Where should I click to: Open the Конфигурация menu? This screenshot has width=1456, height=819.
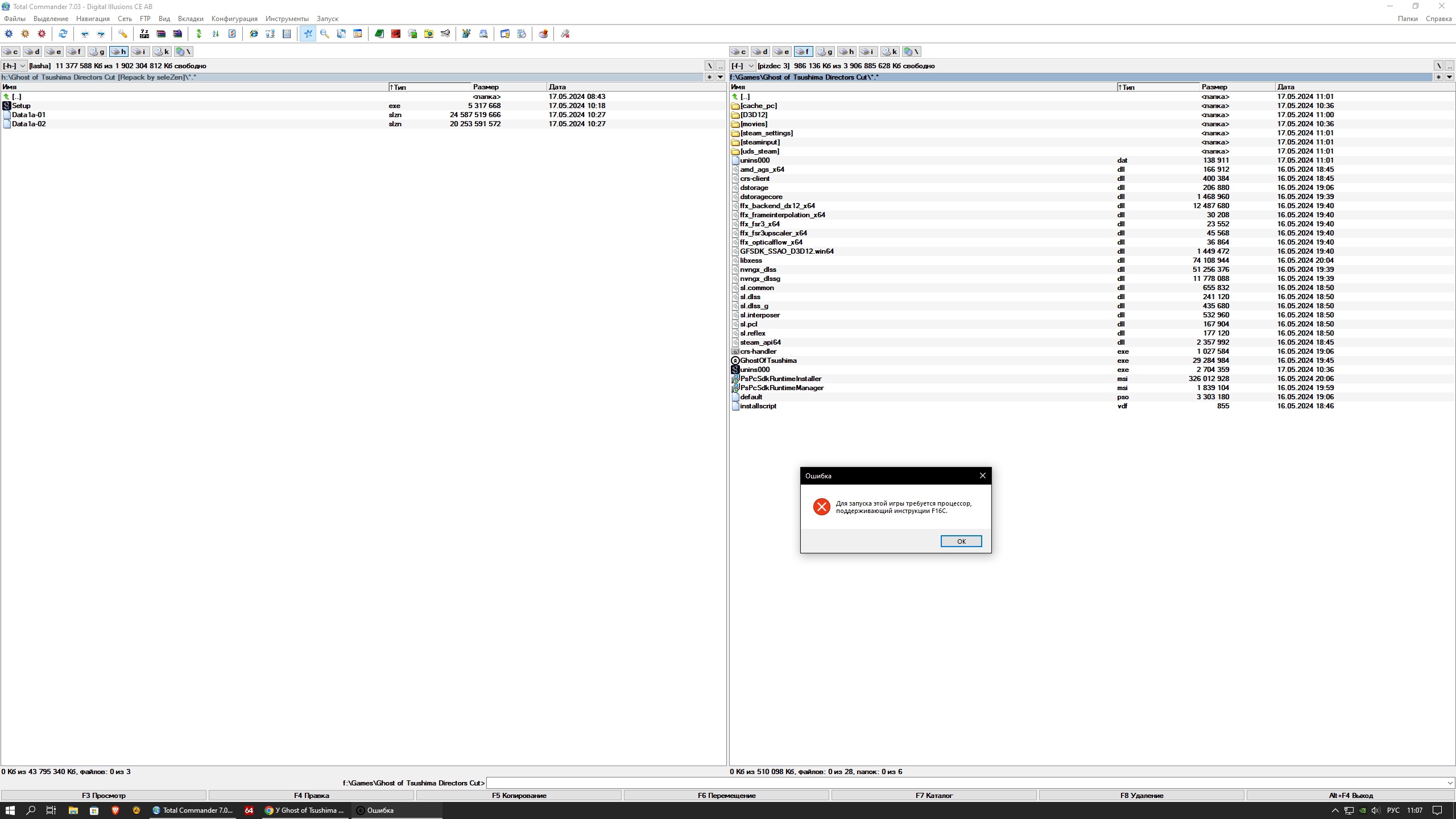[x=234, y=19]
